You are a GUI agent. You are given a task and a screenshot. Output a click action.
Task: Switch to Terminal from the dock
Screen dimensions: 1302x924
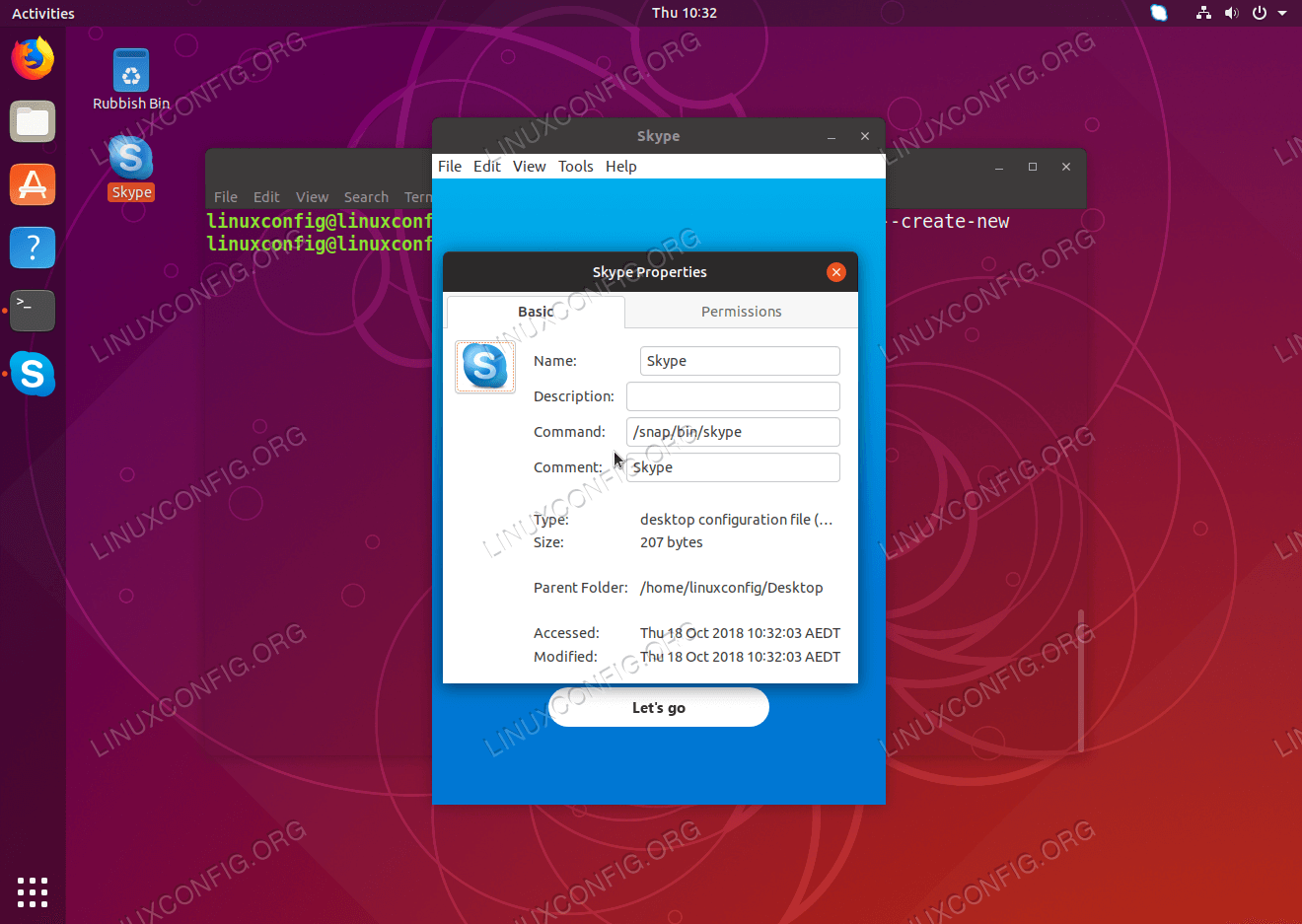click(33, 311)
